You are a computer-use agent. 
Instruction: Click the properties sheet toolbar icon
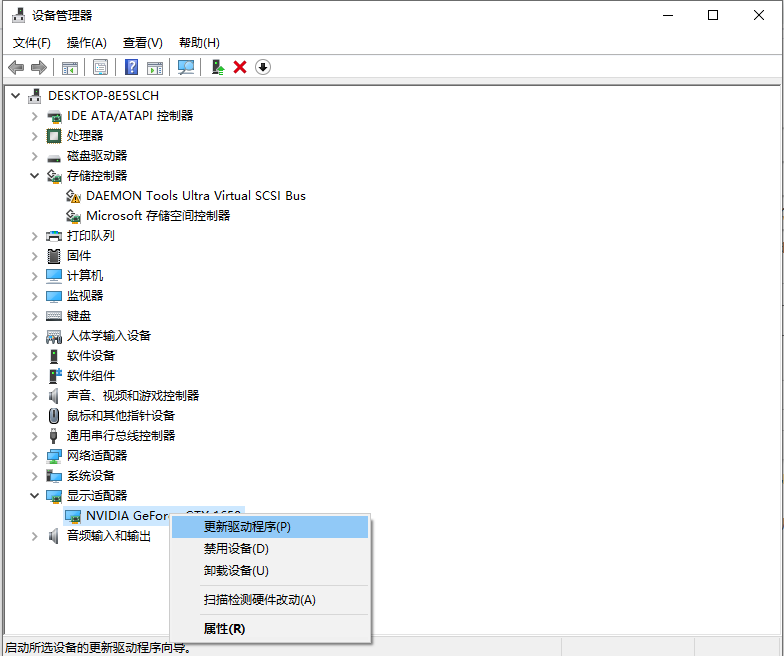coord(100,67)
